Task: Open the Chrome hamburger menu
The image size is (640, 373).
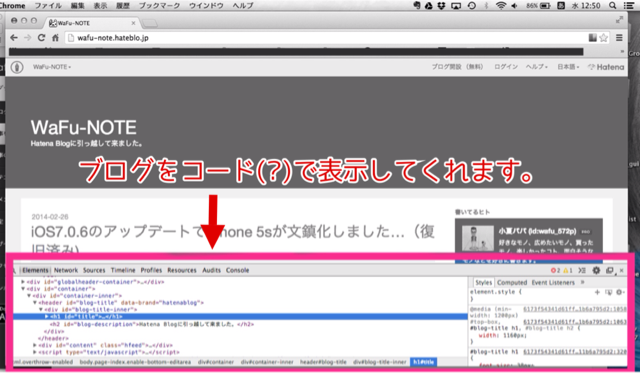Action: [x=619, y=38]
